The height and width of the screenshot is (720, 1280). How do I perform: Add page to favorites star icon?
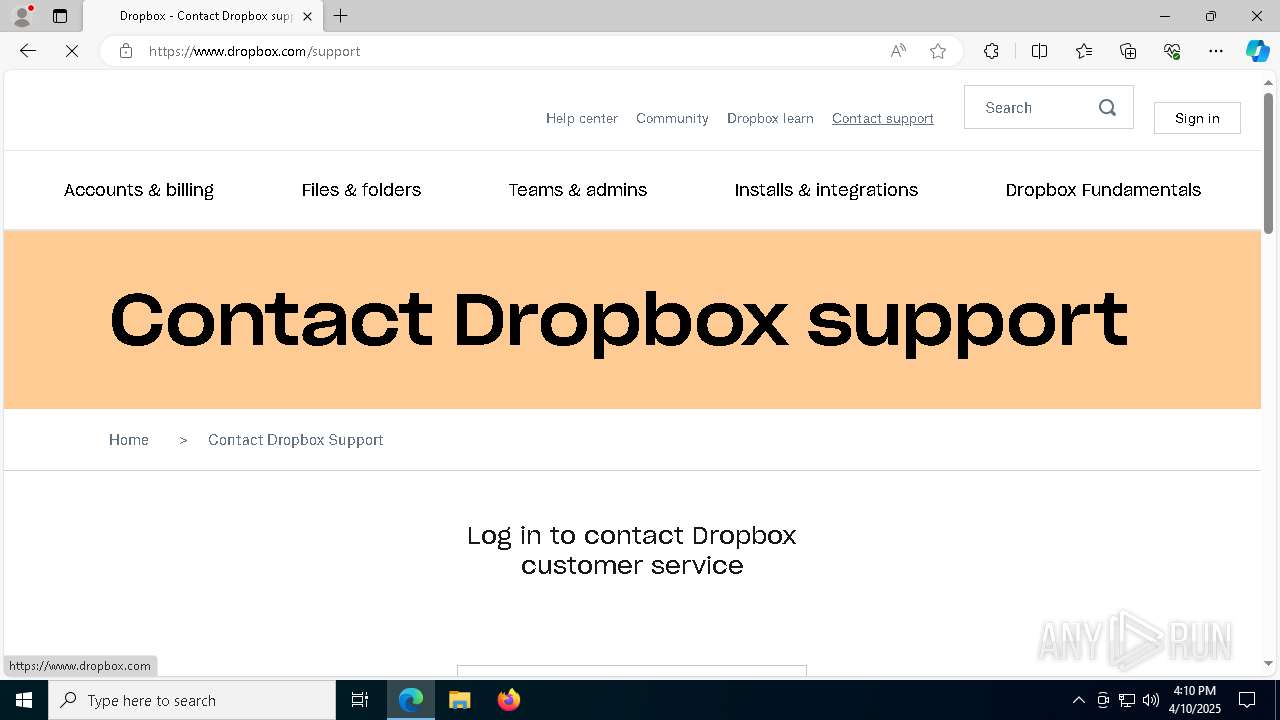[x=938, y=51]
